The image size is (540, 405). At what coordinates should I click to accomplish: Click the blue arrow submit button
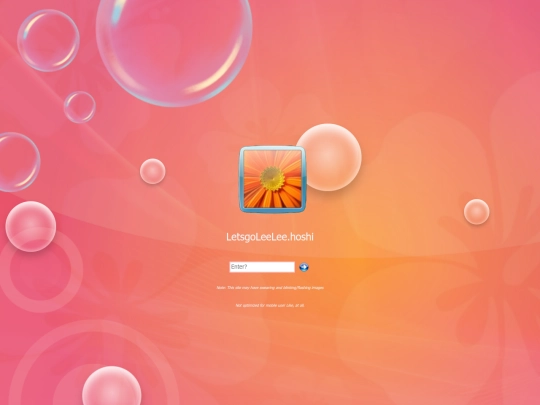click(304, 267)
